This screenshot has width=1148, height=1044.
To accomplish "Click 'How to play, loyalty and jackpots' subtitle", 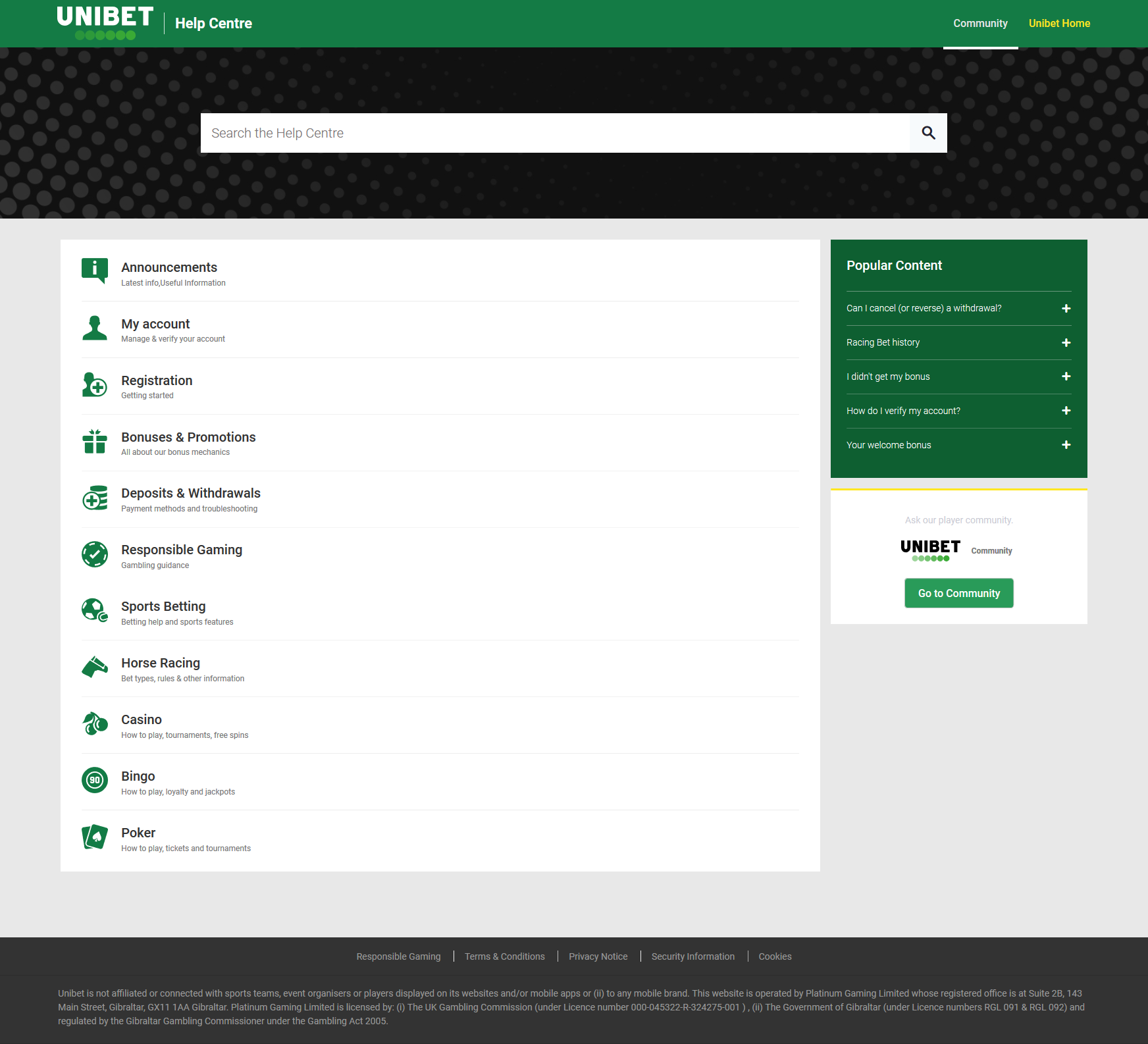I will 178,792.
